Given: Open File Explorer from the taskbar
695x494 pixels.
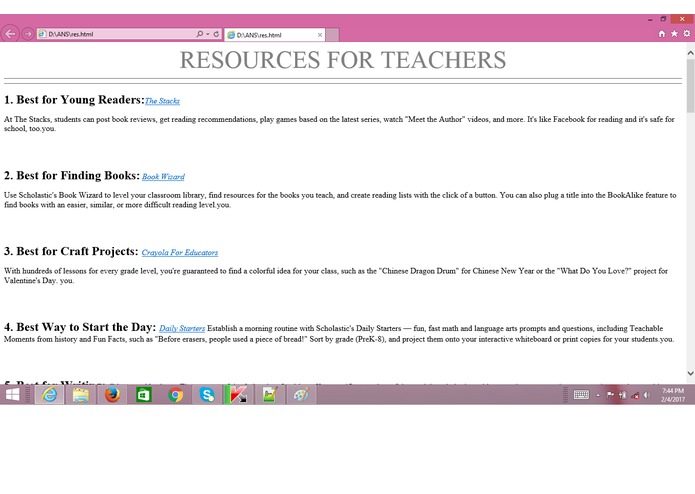Looking at the screenshot, I should pos(81,394).
